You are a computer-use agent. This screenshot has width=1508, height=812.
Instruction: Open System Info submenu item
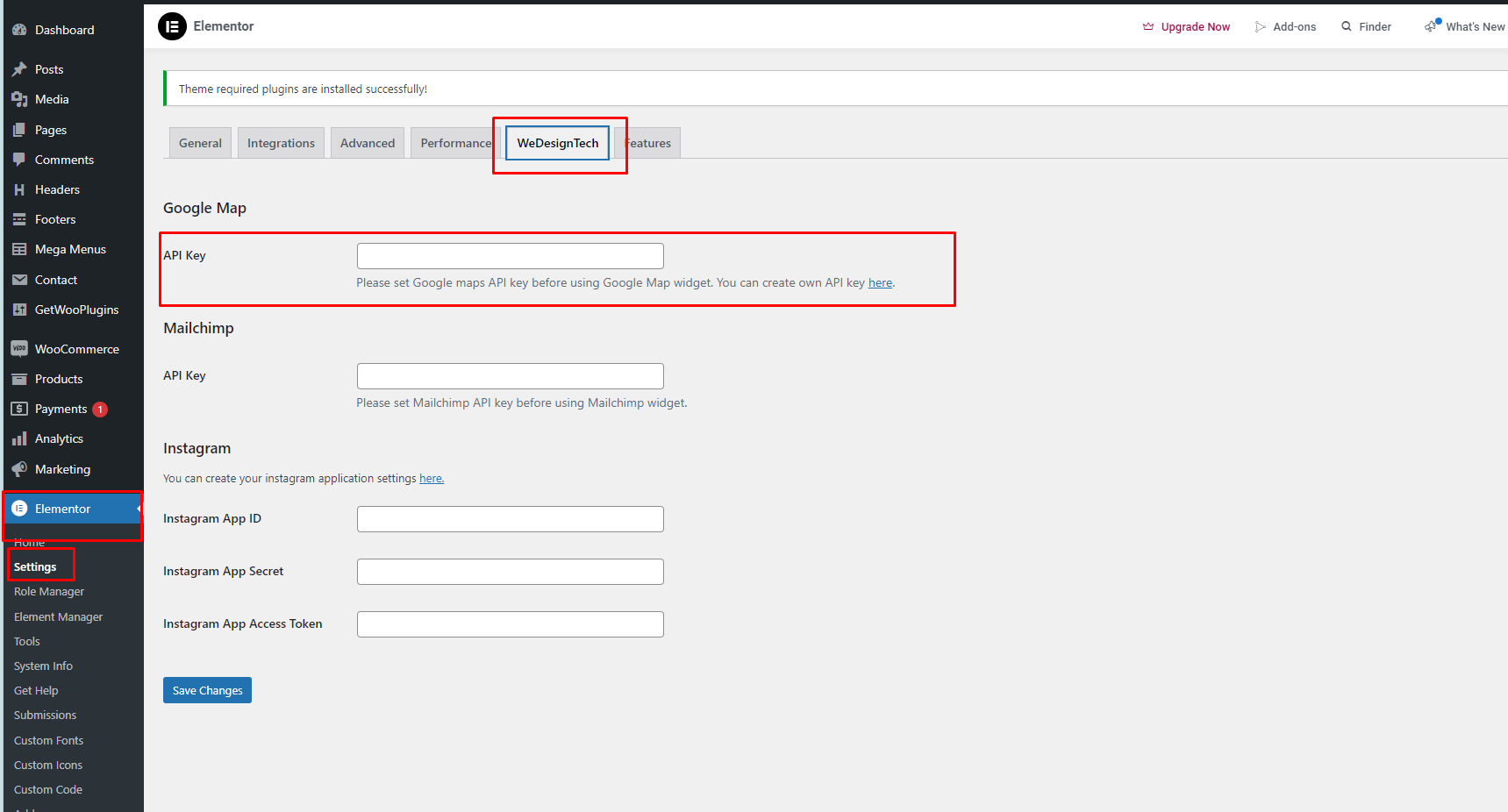[43, 666]
